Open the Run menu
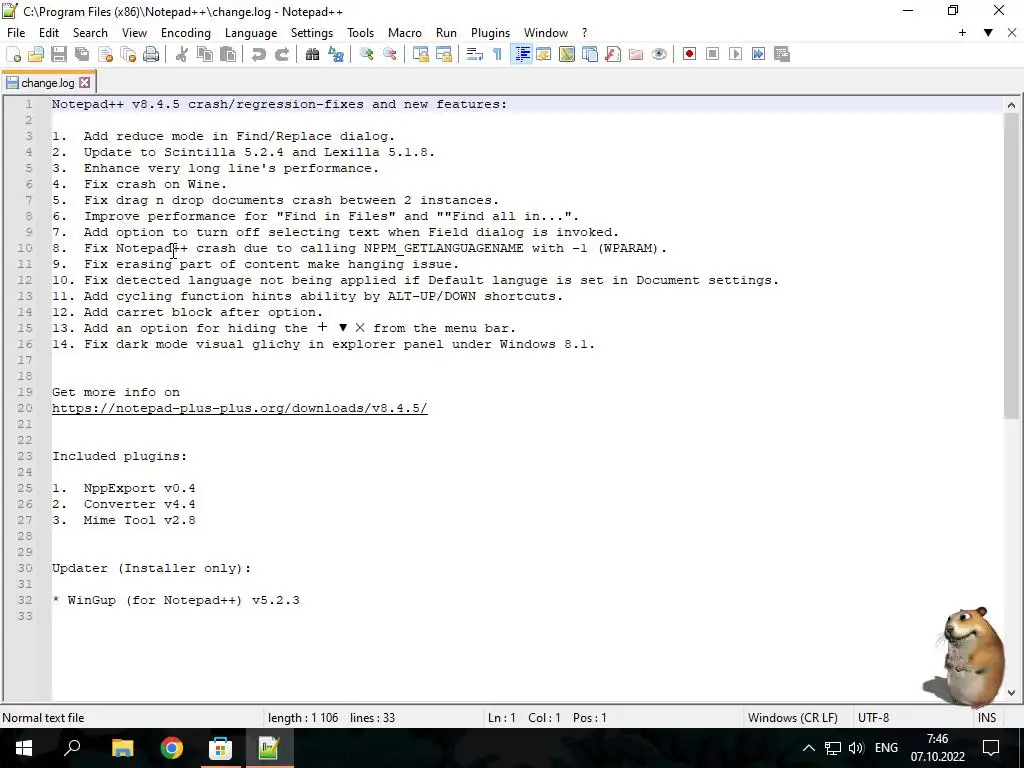This screenshot has width=1024, height=768. coord(446,33)
